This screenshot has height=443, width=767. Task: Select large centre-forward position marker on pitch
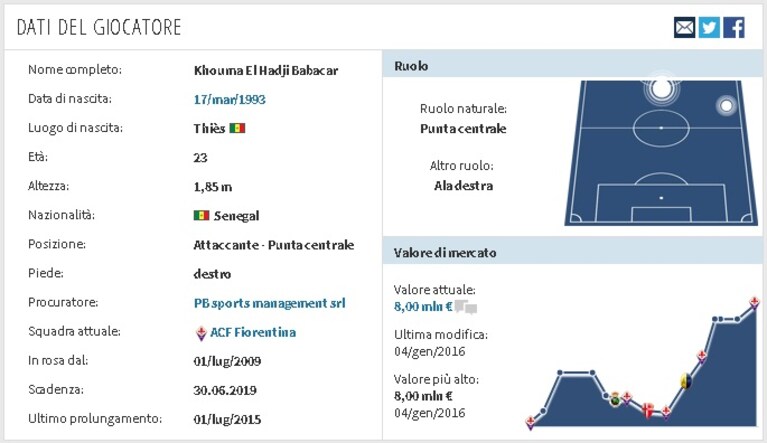[x=662, y=89]
